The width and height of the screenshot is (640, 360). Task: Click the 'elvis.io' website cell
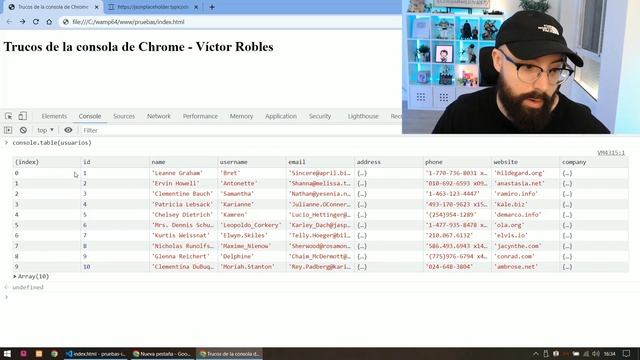(x=525, y=236)
